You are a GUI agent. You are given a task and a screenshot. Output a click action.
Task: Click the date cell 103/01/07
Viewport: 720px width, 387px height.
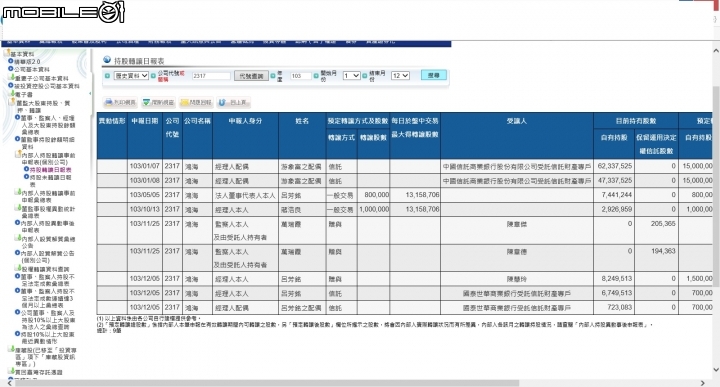tap(145, 166)
